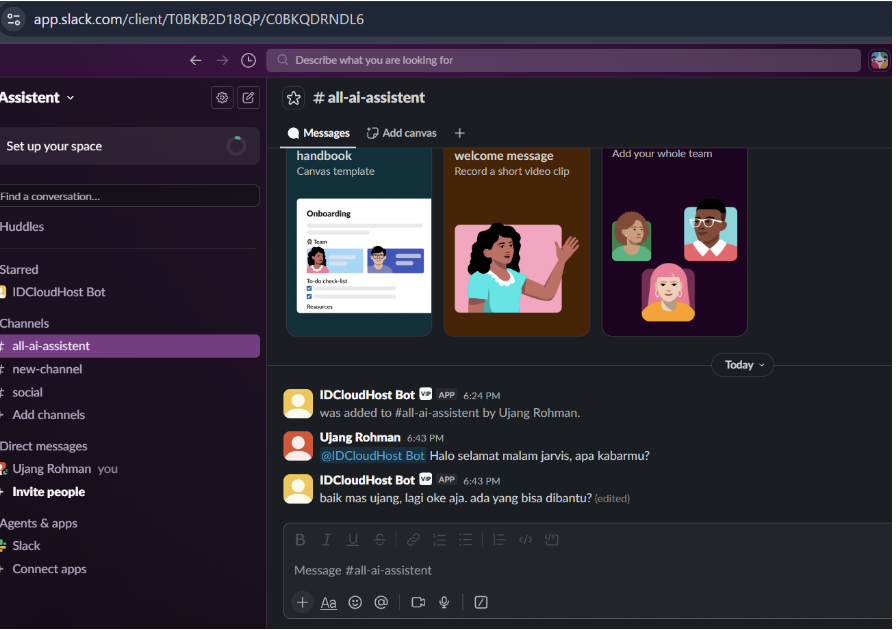The width and height of the screenshot is (896, 630).
Task: Compose a new message with pencil icon
Action: point(248,98)
